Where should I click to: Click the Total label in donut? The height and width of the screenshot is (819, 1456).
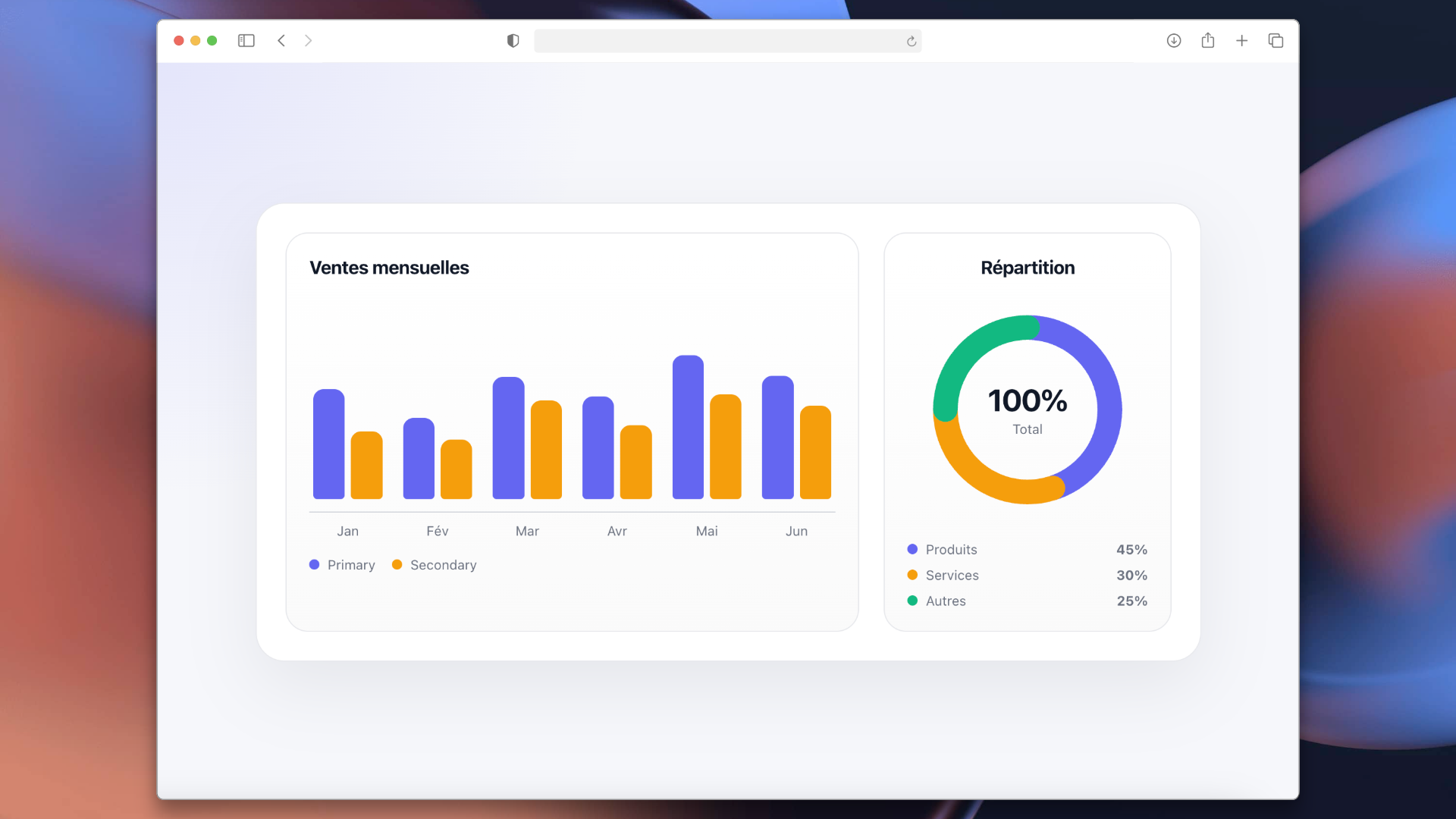pyautogui.click(x=1028, y=429)
